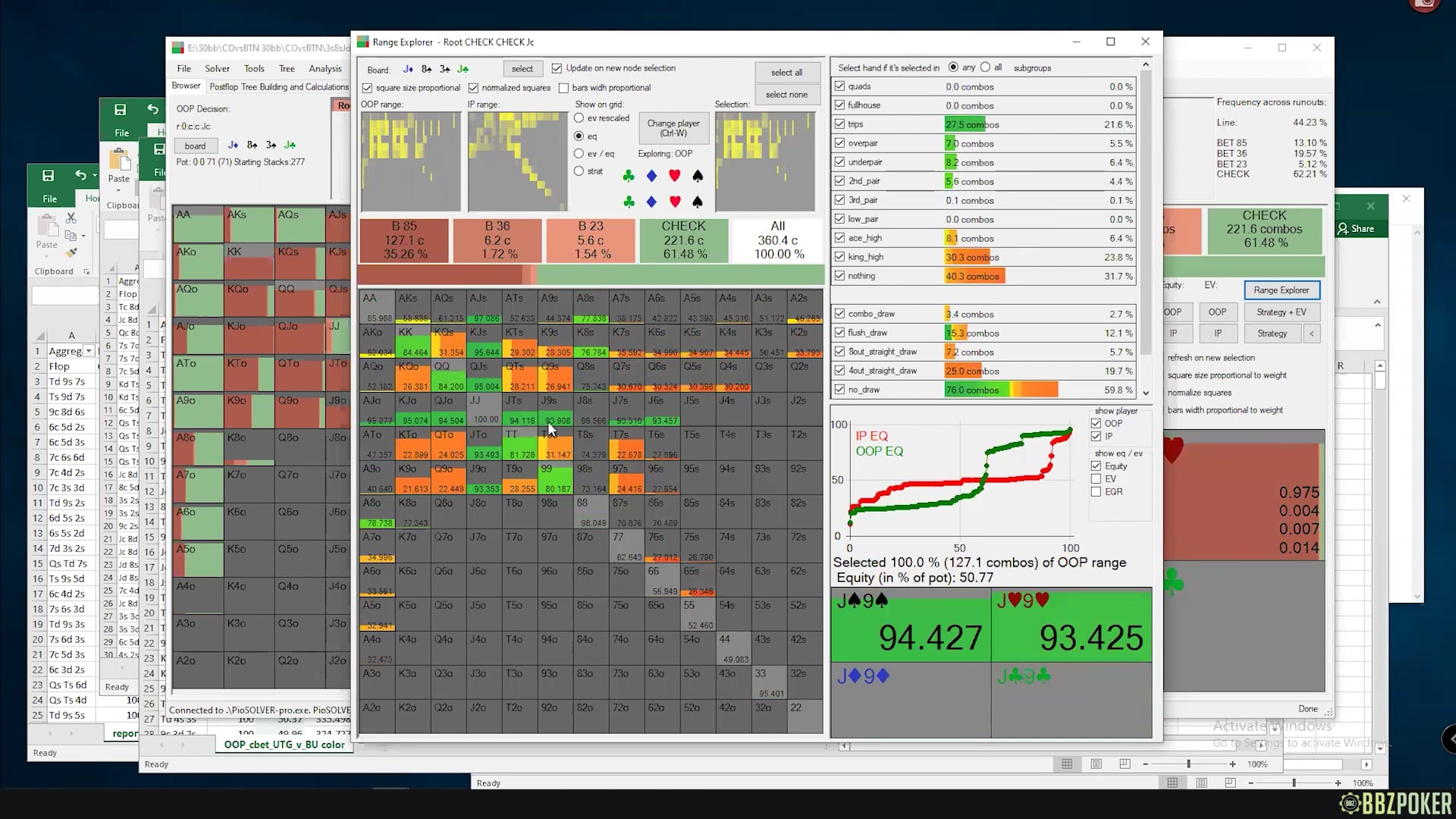The height and width of the screenshot is (819, 1456).
Task: Click the top-row blue diamond suit icon
Action: tap(651, 176)
